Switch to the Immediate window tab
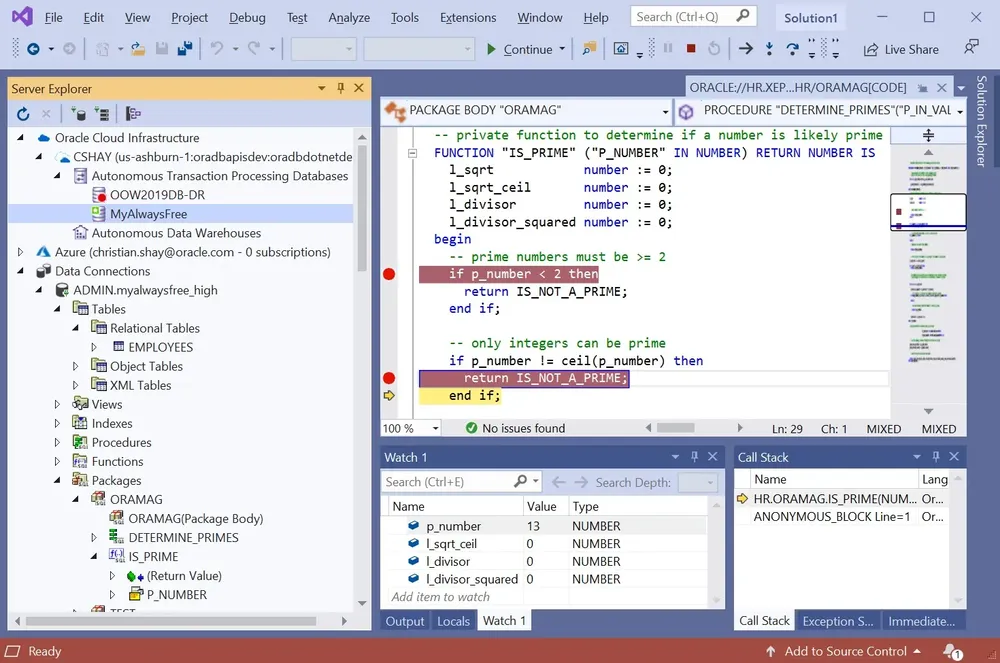This screenshot has width=1000, height=663. pos(922,621)
